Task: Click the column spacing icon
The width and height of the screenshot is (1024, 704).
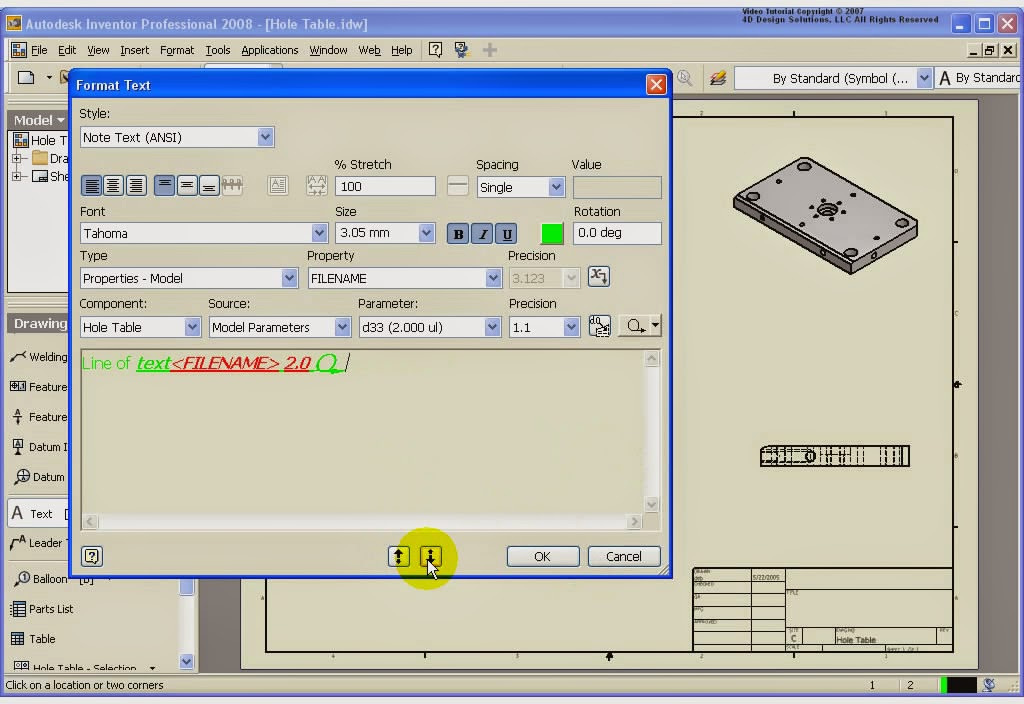Action: click(x=232, y=186)
